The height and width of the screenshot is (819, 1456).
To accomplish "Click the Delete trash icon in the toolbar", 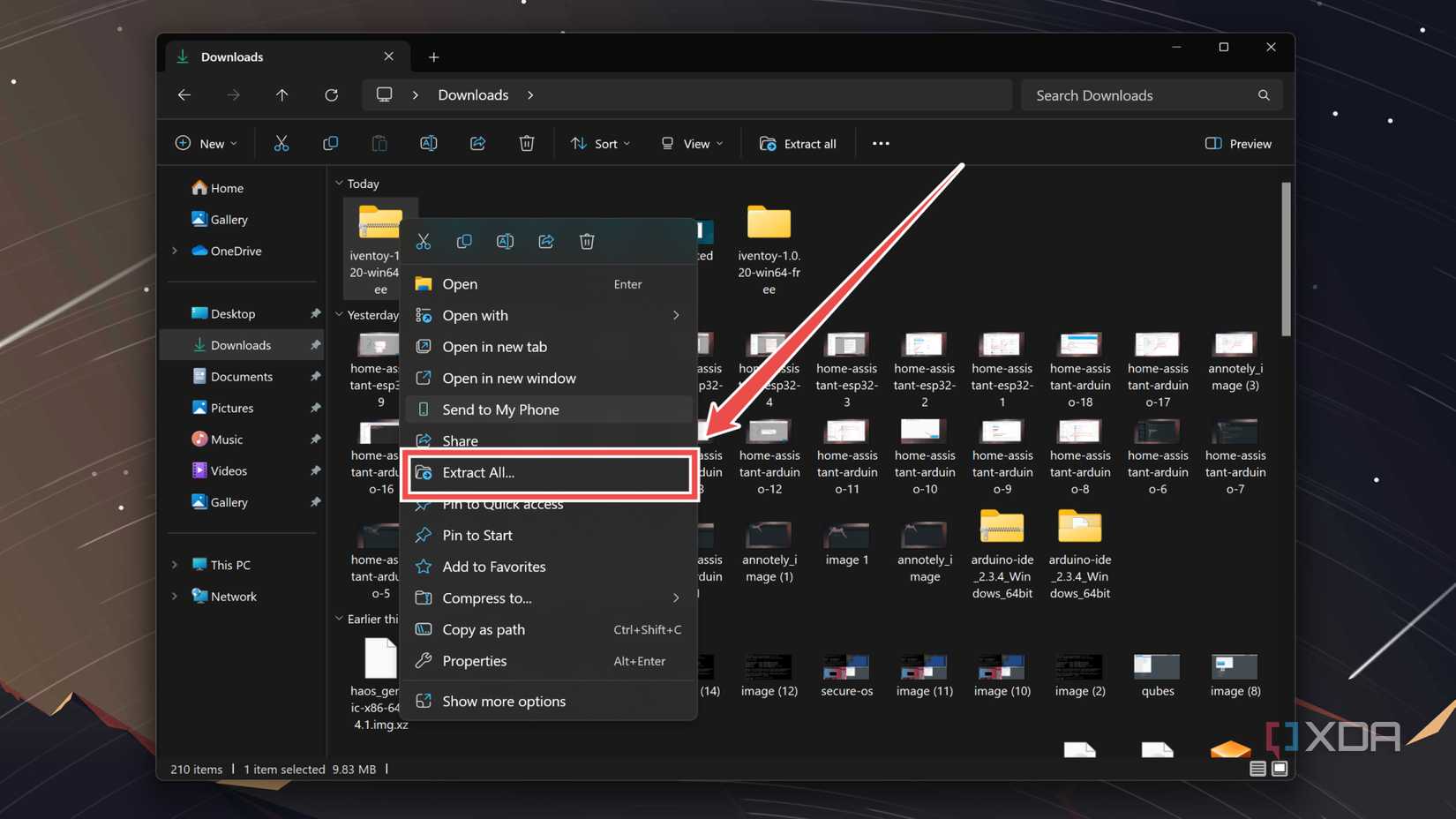I will (527, 143).
